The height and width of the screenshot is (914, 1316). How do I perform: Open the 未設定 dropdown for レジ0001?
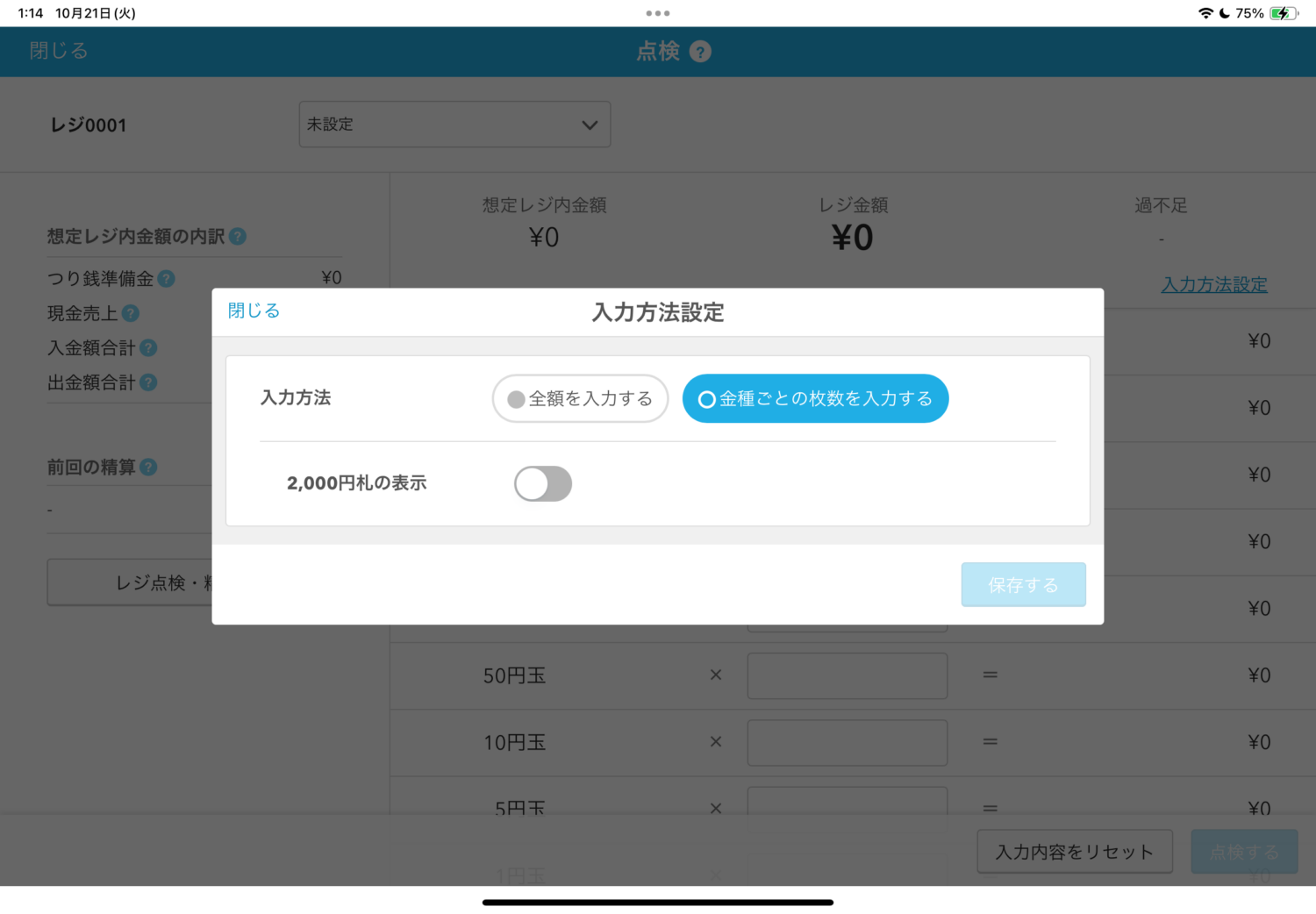point(454,125)
